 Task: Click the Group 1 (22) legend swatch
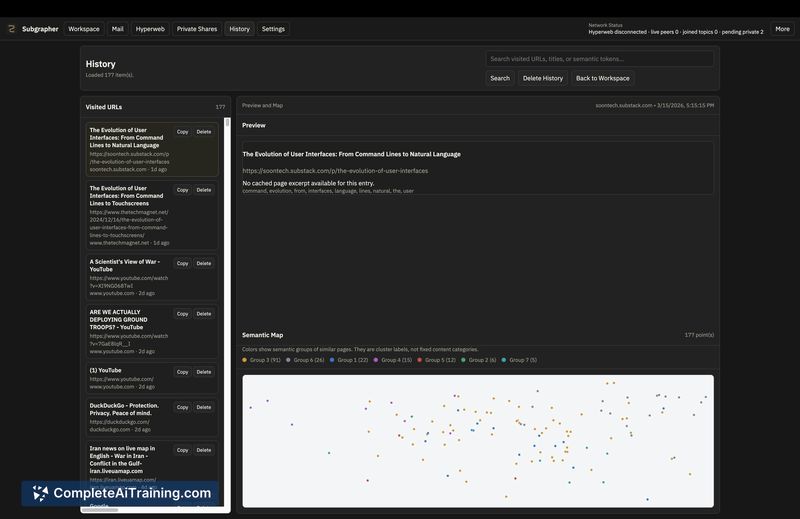pyautogui.click(x=332, y=360)
